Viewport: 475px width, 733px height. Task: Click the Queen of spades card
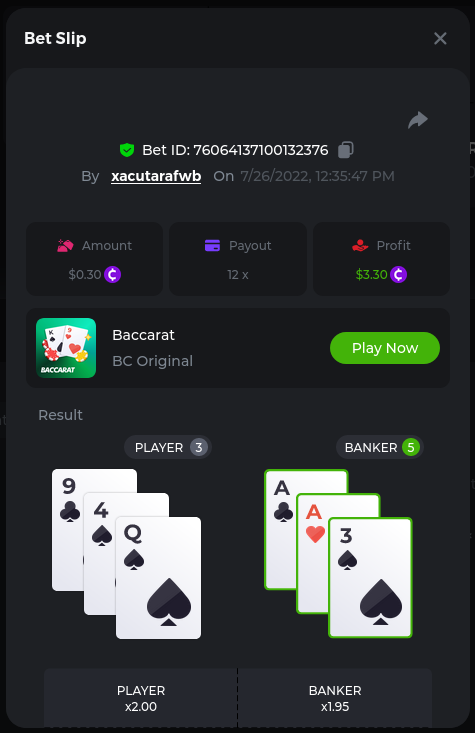(158, 578)
